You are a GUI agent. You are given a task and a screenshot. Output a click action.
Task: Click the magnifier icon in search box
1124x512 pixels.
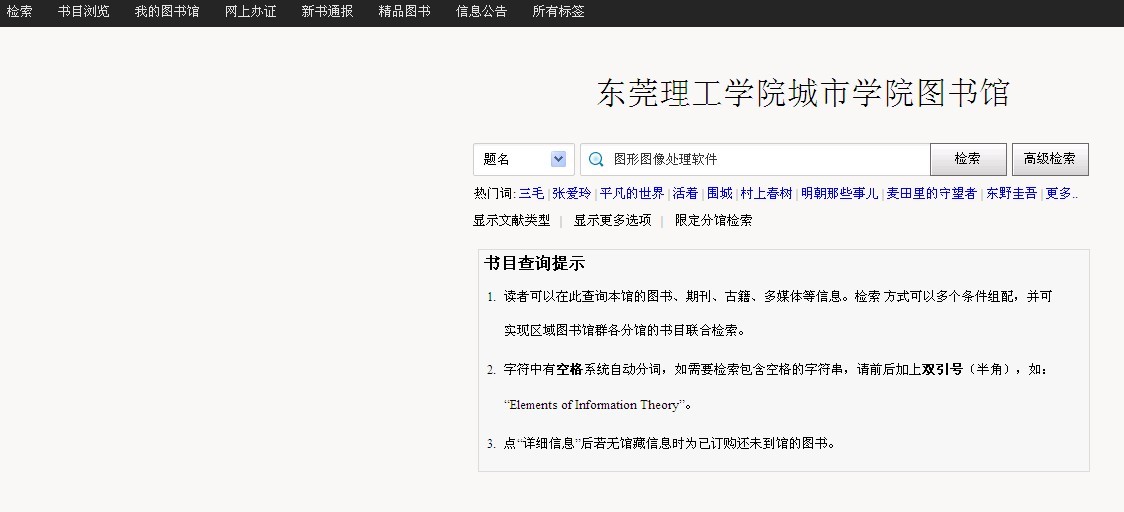(x=596, y=159)
